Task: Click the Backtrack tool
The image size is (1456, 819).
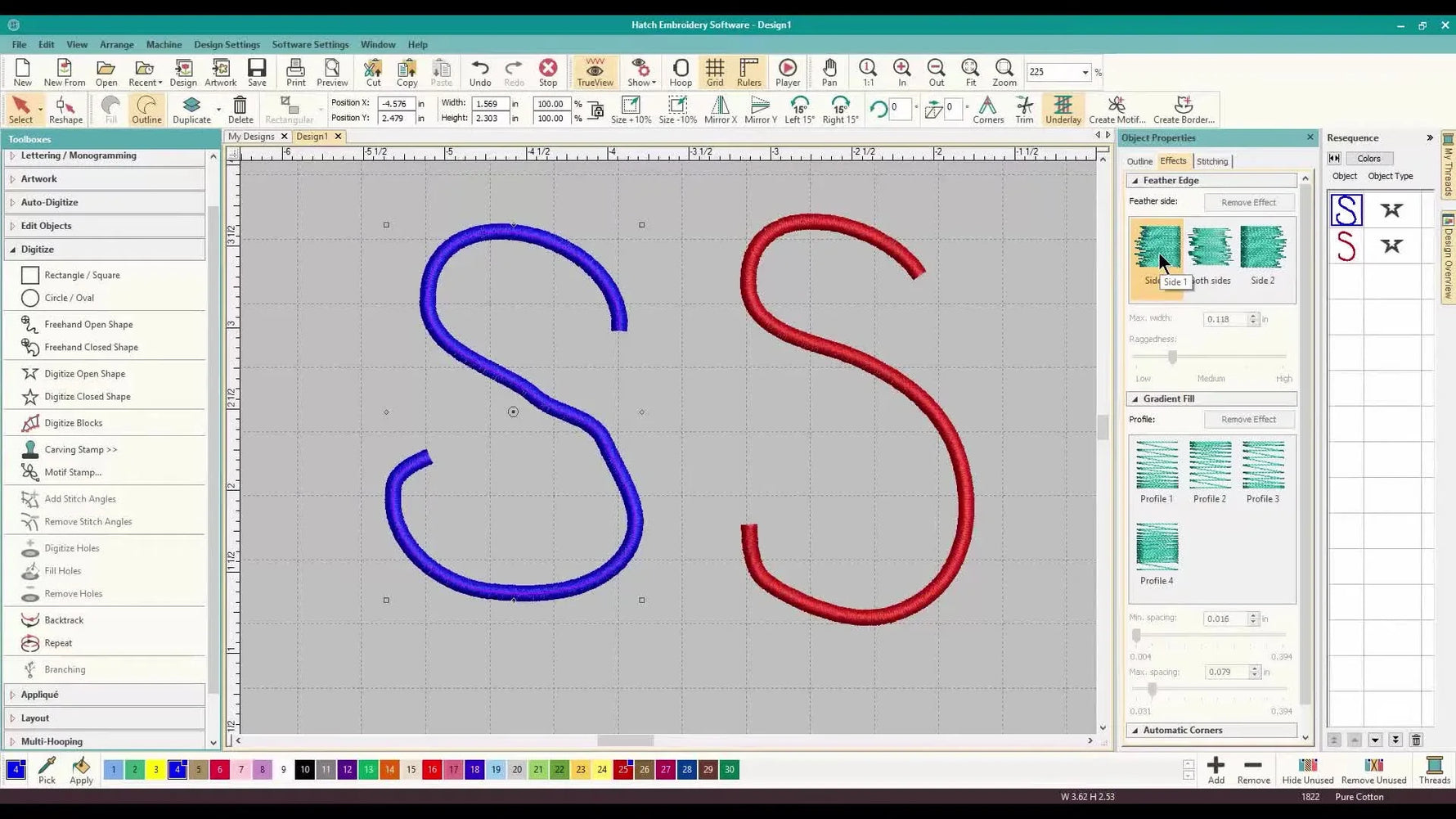Action: (64, 620)
